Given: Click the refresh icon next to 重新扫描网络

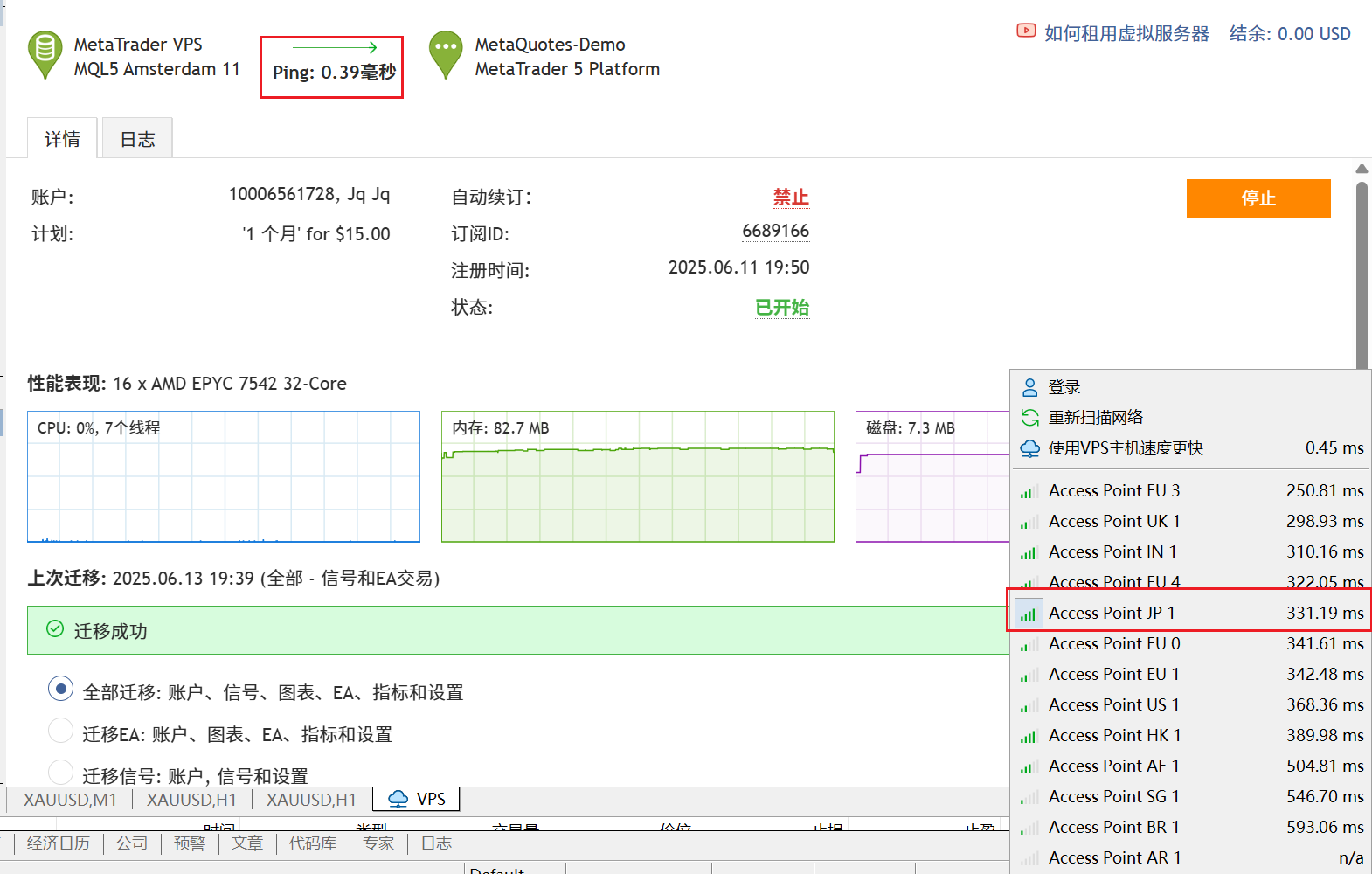Looking at the screenshot, I should (x=1030, y=418).
